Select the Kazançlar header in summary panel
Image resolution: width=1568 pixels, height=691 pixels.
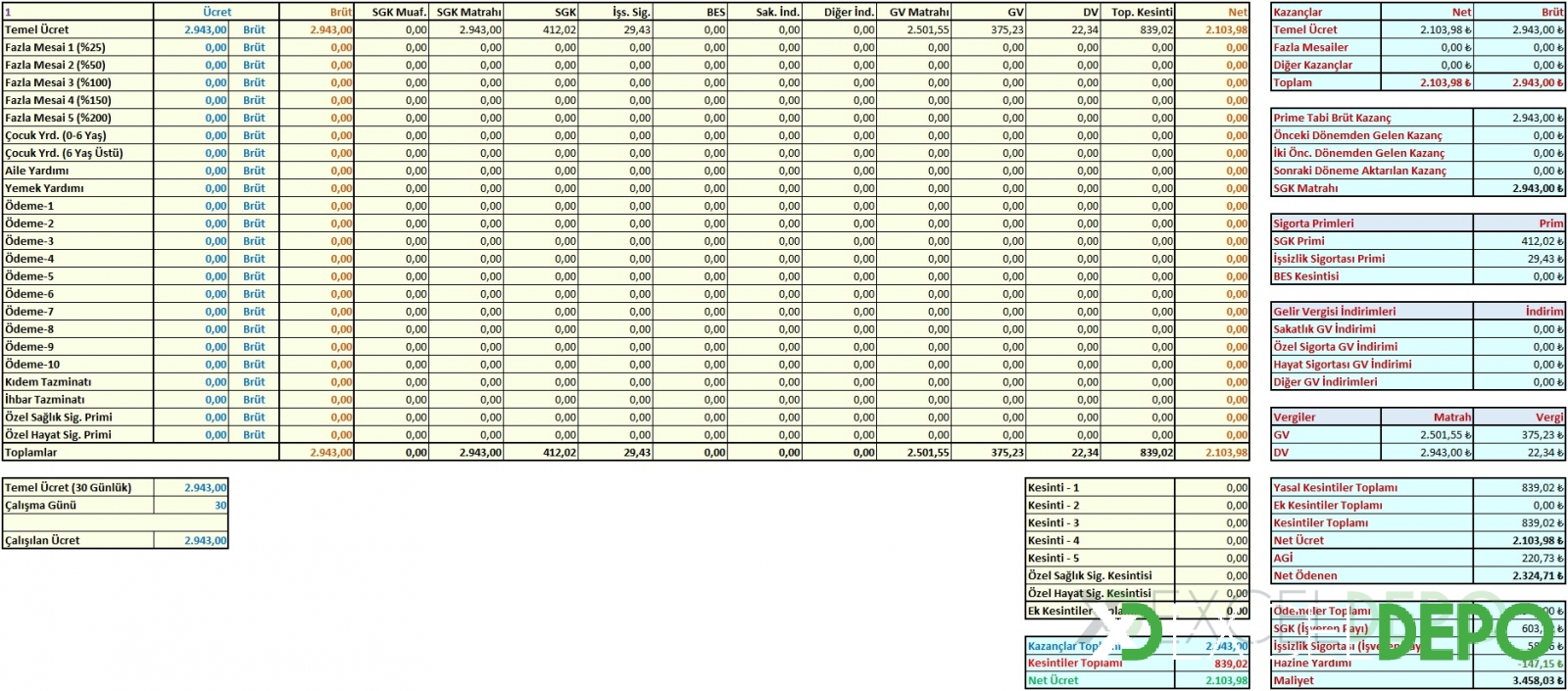pos(1325,12)
